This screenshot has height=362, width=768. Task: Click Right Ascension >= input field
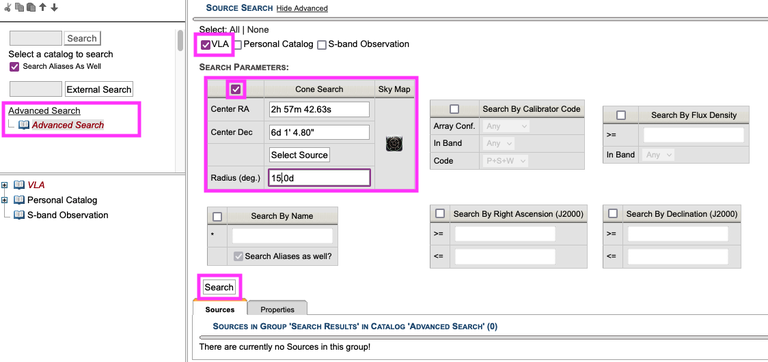click(505, 234)
